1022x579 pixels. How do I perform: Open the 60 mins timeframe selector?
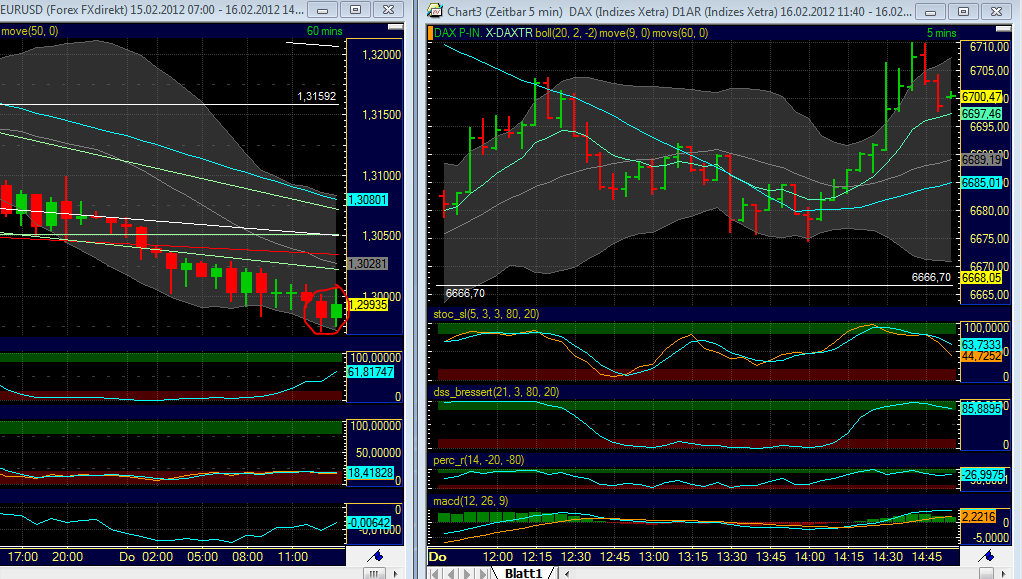(324, 31)
